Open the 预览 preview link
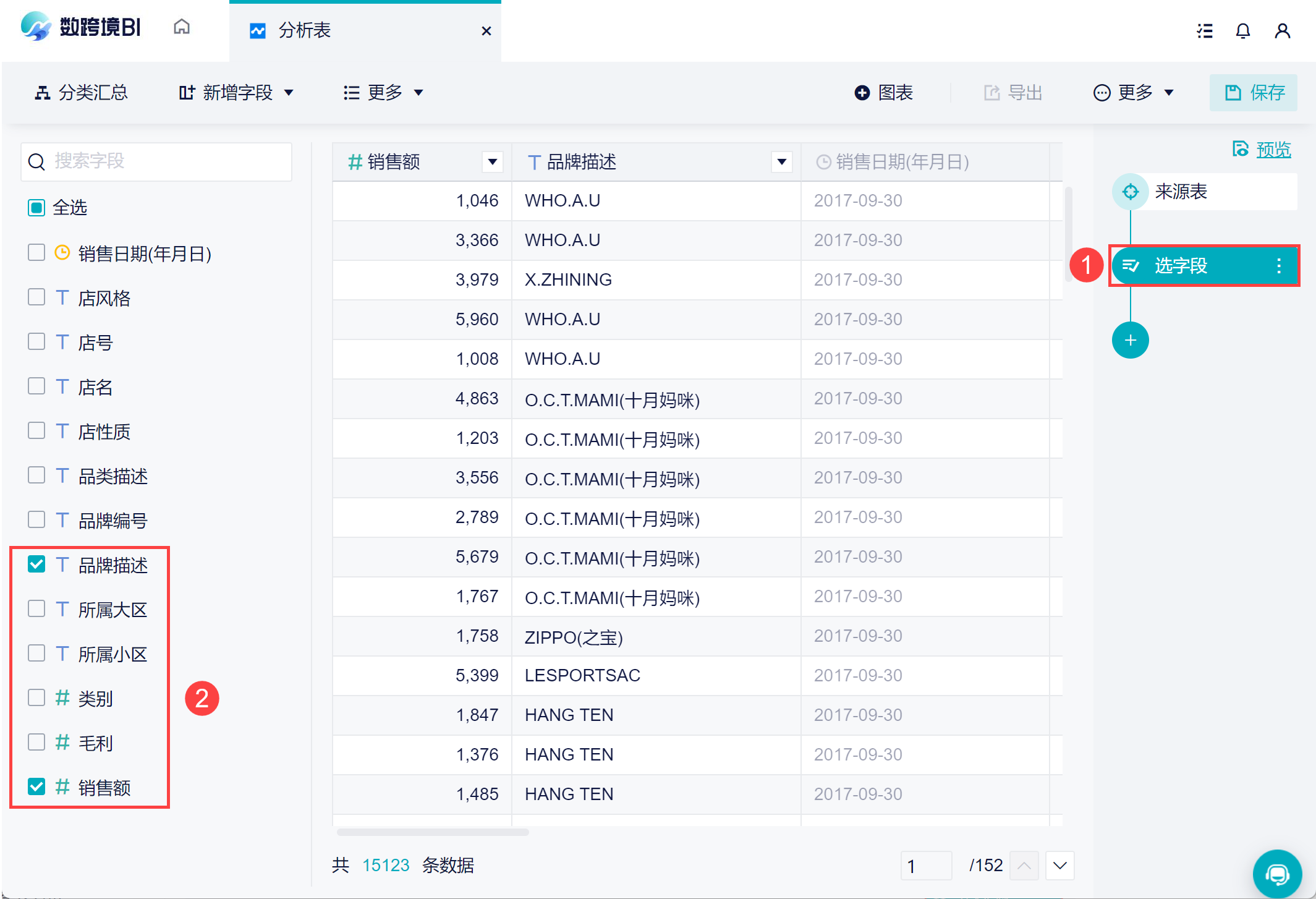Screen dimensions: 1316x899 click(1273, 150)
